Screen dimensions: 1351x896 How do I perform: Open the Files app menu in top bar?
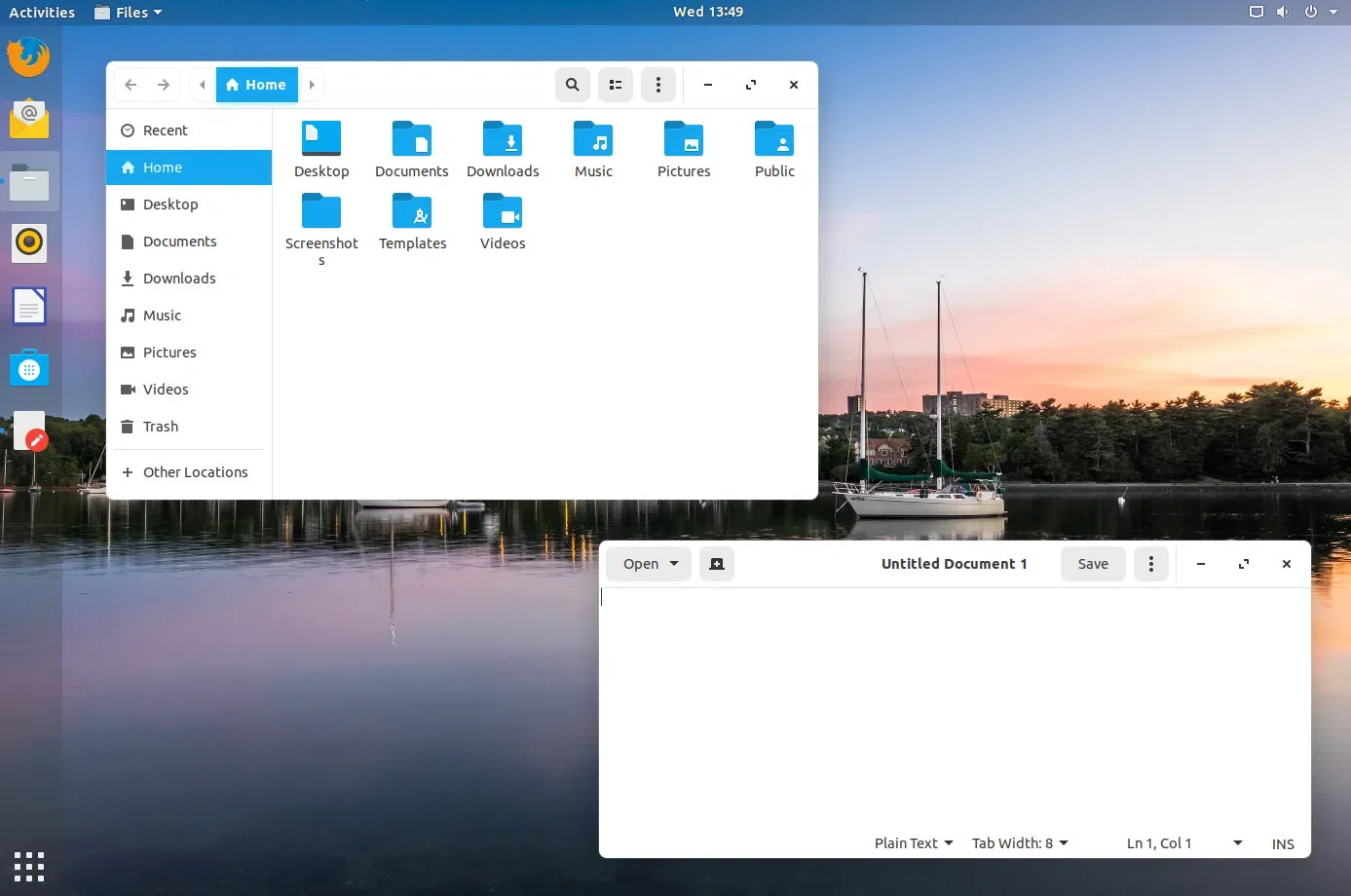tap(130, 13)
